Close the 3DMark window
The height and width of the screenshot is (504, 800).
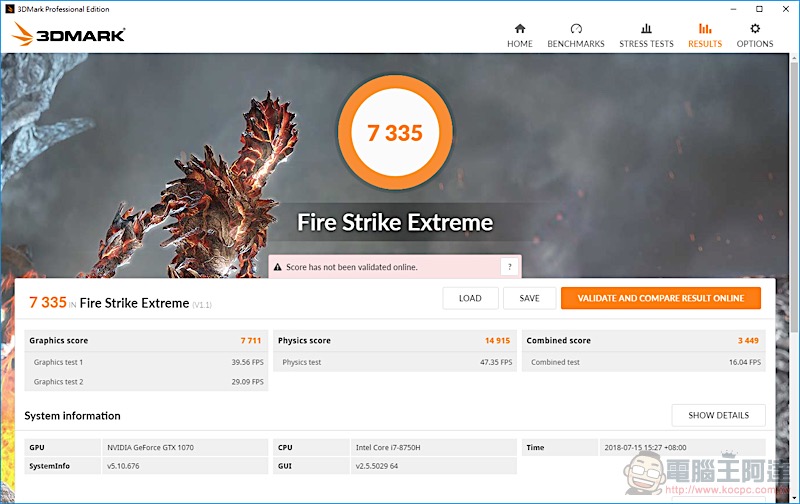pos(786,9)
